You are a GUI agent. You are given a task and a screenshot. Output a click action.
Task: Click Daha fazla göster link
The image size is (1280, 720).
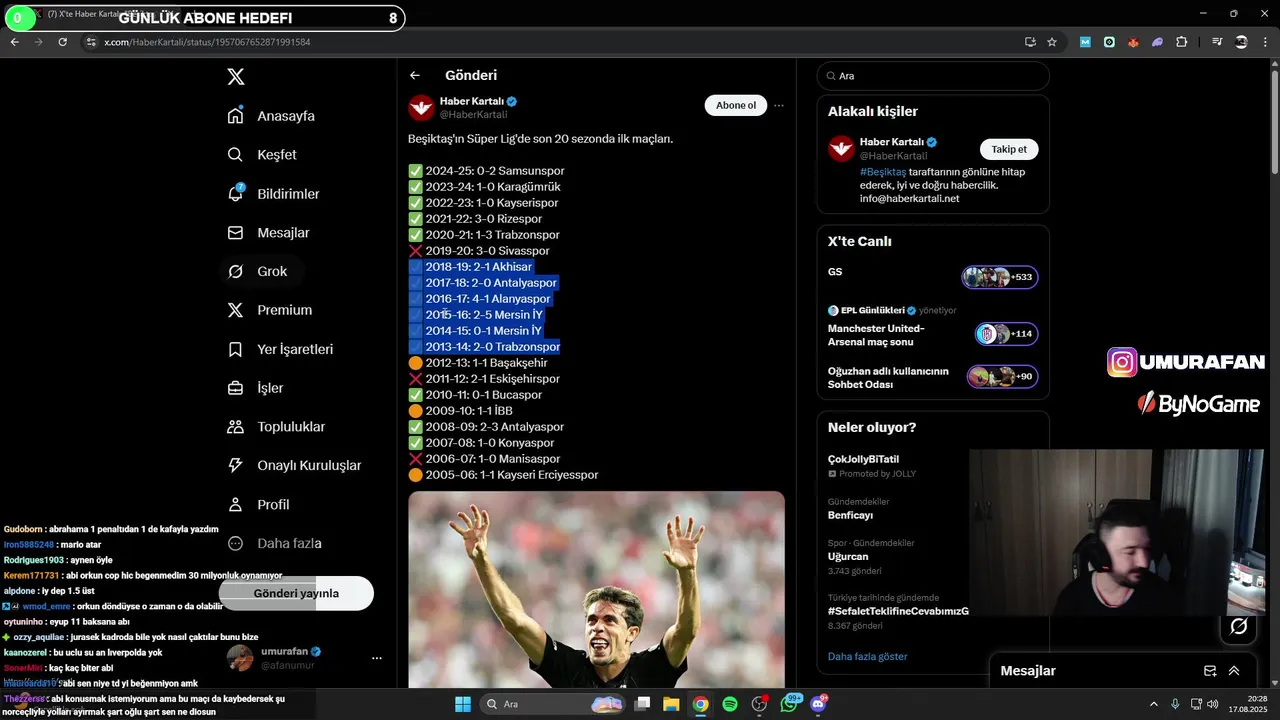[x=868, y=657]
